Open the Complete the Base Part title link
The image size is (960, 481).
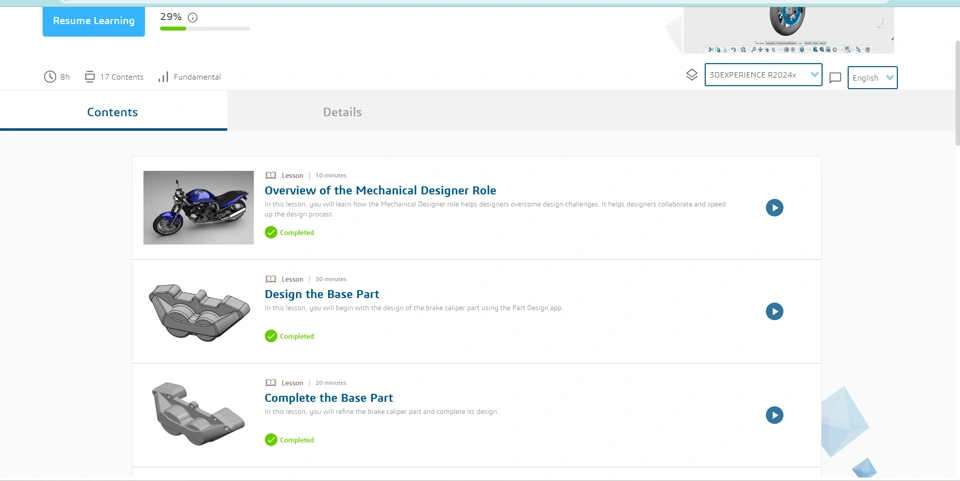click(x=328, y=398)
